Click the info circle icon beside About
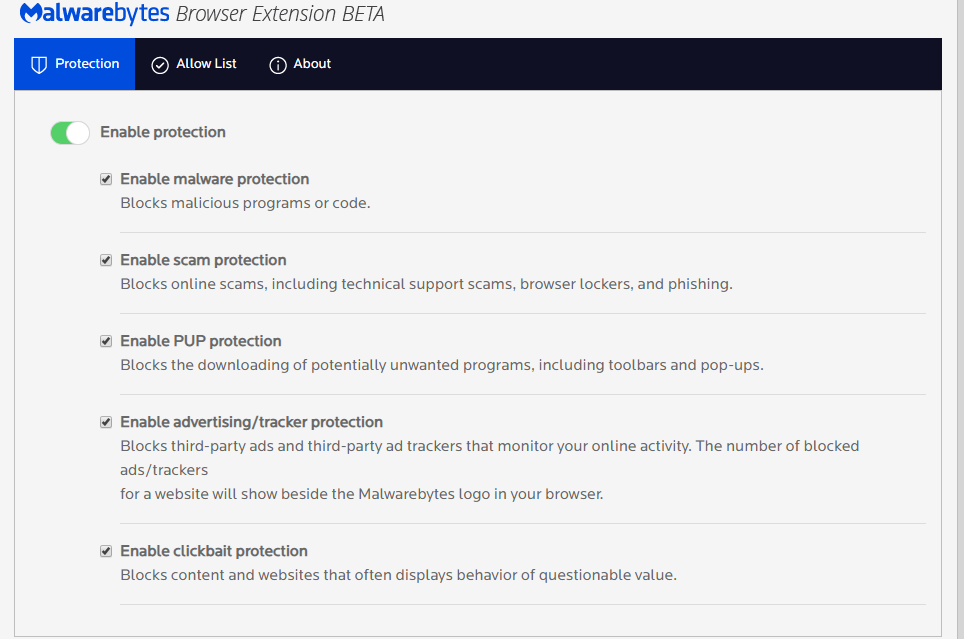Viewport: 964px width, 639px height. click(277, 65)
